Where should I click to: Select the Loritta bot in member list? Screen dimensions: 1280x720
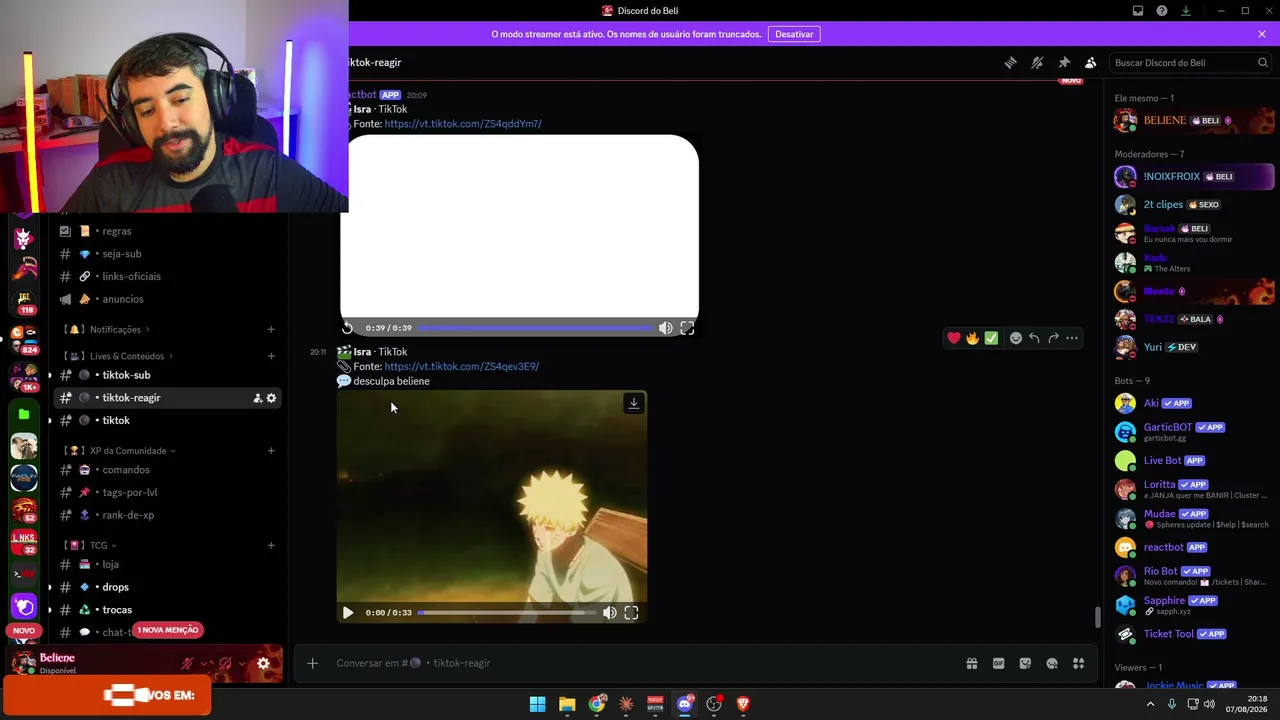coord(1194,489)
